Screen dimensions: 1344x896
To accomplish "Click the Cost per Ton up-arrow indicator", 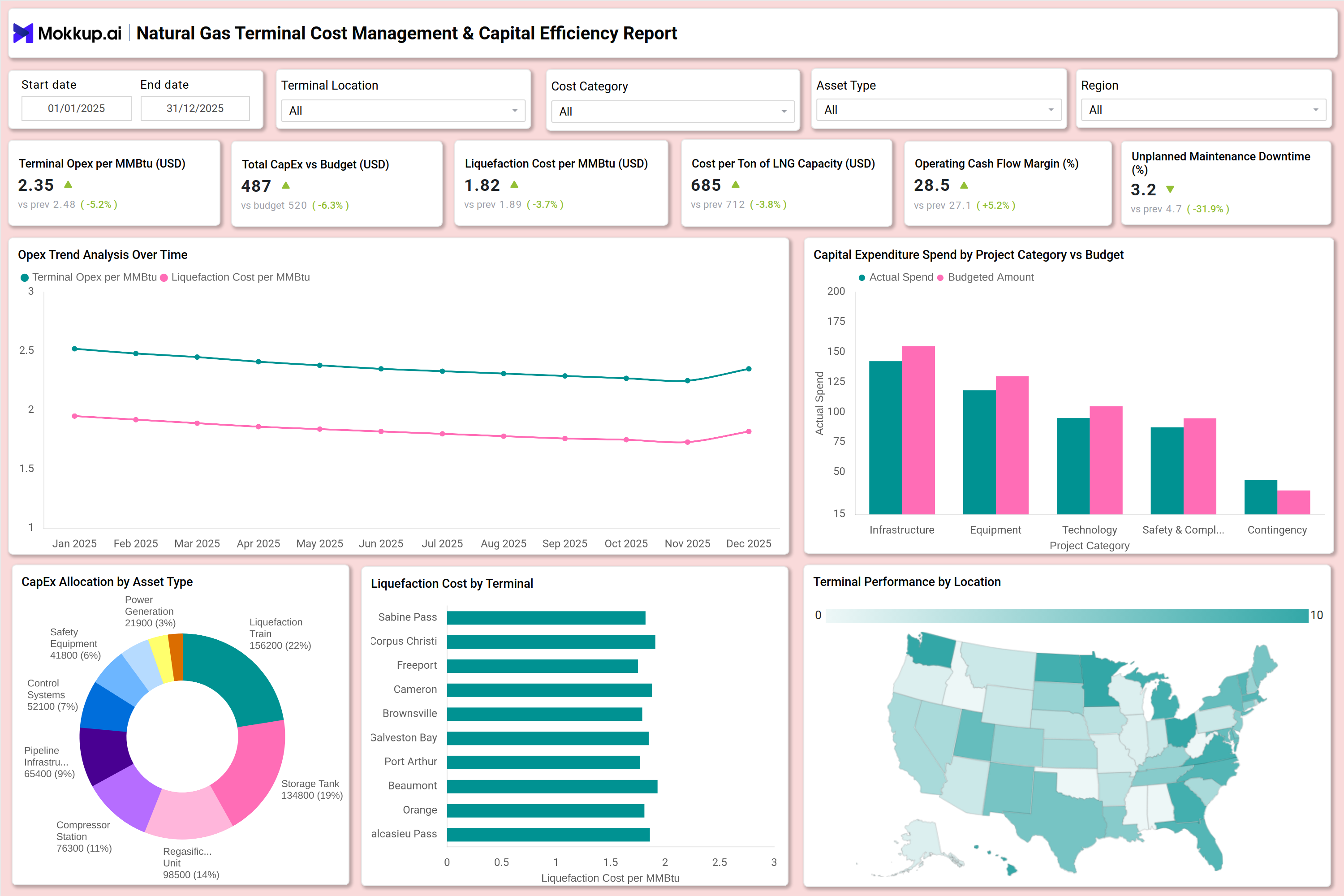I will 736,185.
